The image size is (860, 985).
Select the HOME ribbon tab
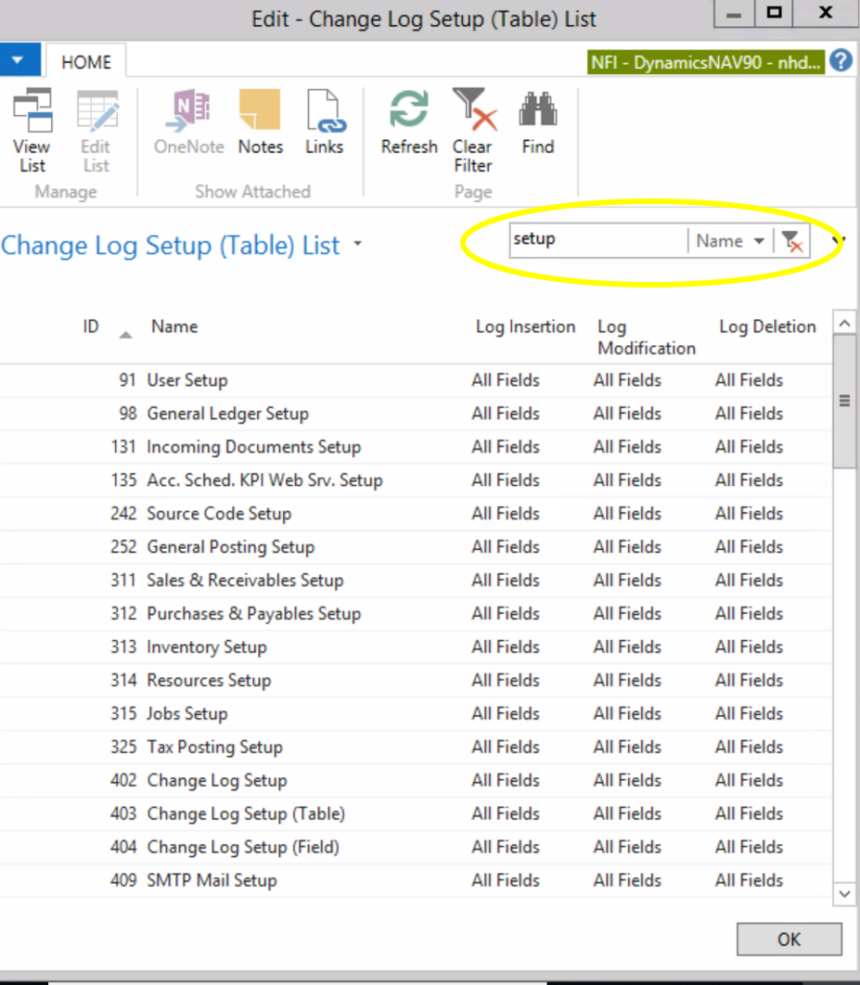click(x=86, y=62)
